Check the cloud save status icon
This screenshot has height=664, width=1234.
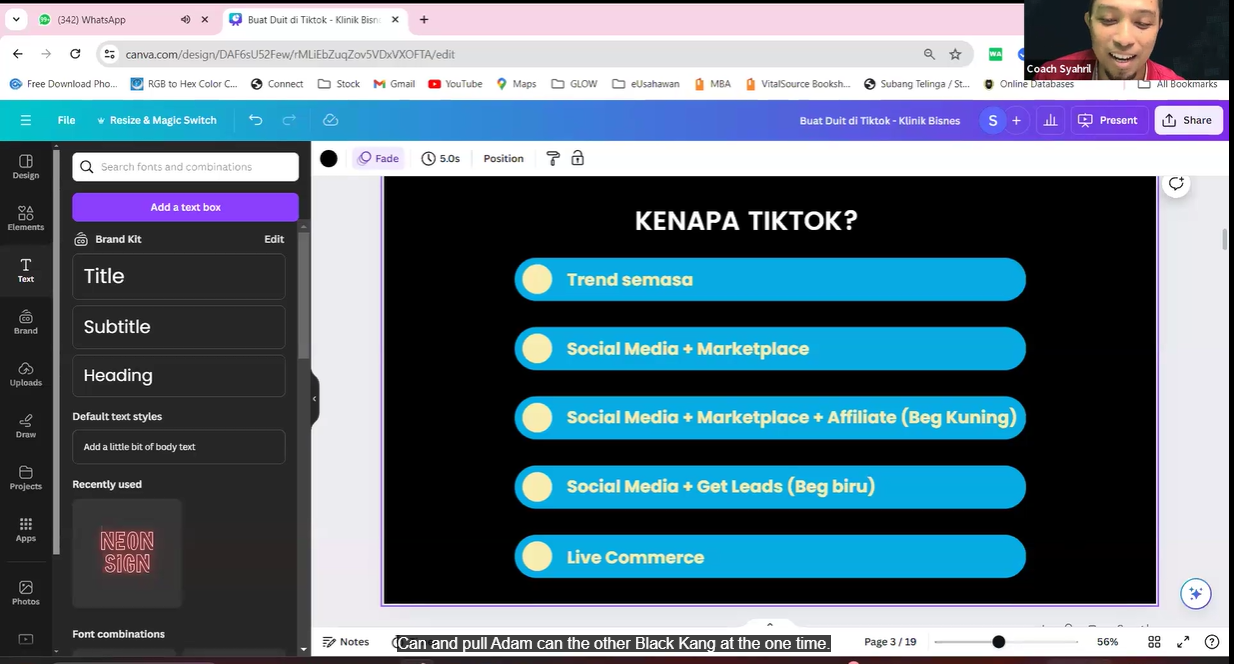coord(331,120)
